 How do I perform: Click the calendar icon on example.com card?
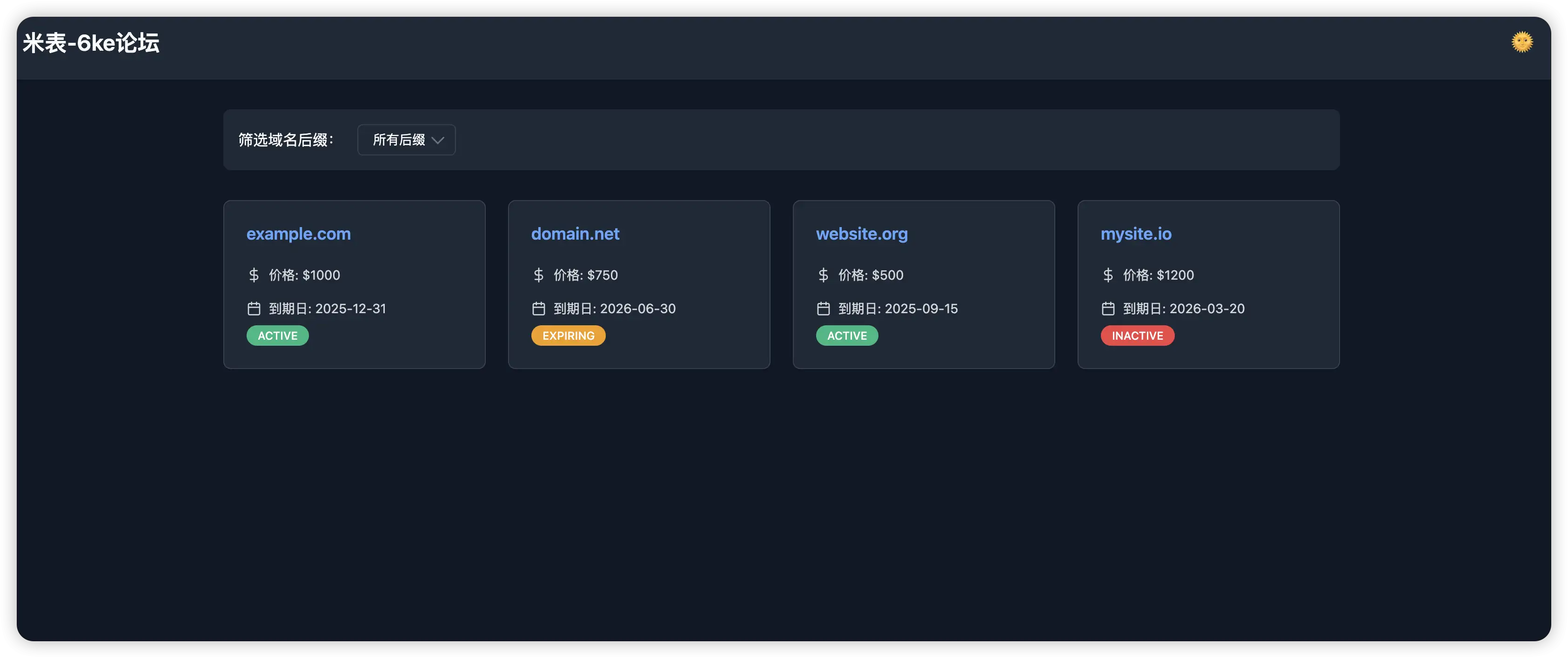(x=254, y=309)
